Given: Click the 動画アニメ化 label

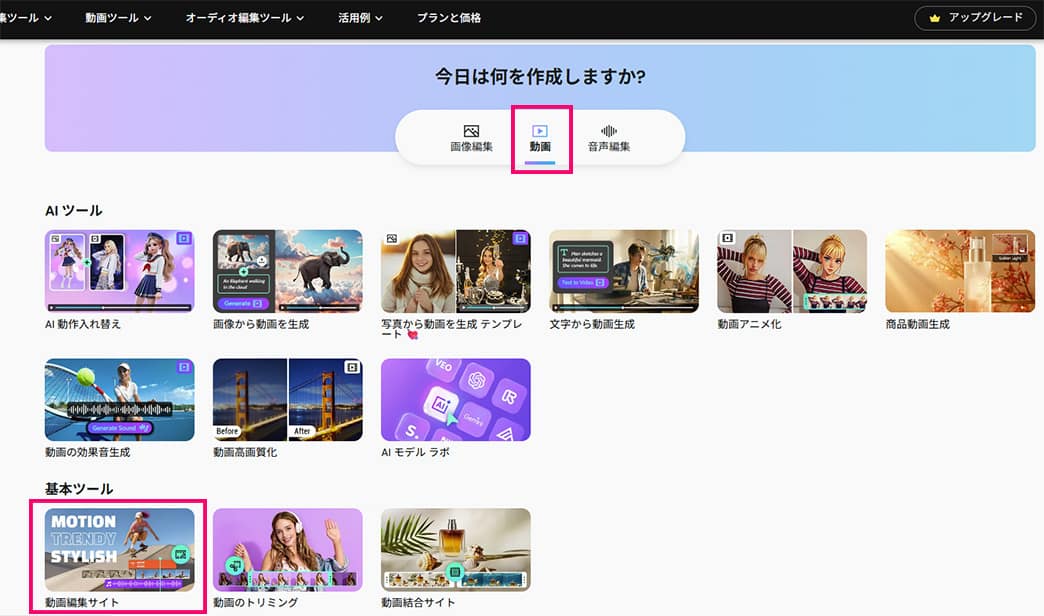Looking at the screenshot, I should pyautogui.click(x=749, y=324).
